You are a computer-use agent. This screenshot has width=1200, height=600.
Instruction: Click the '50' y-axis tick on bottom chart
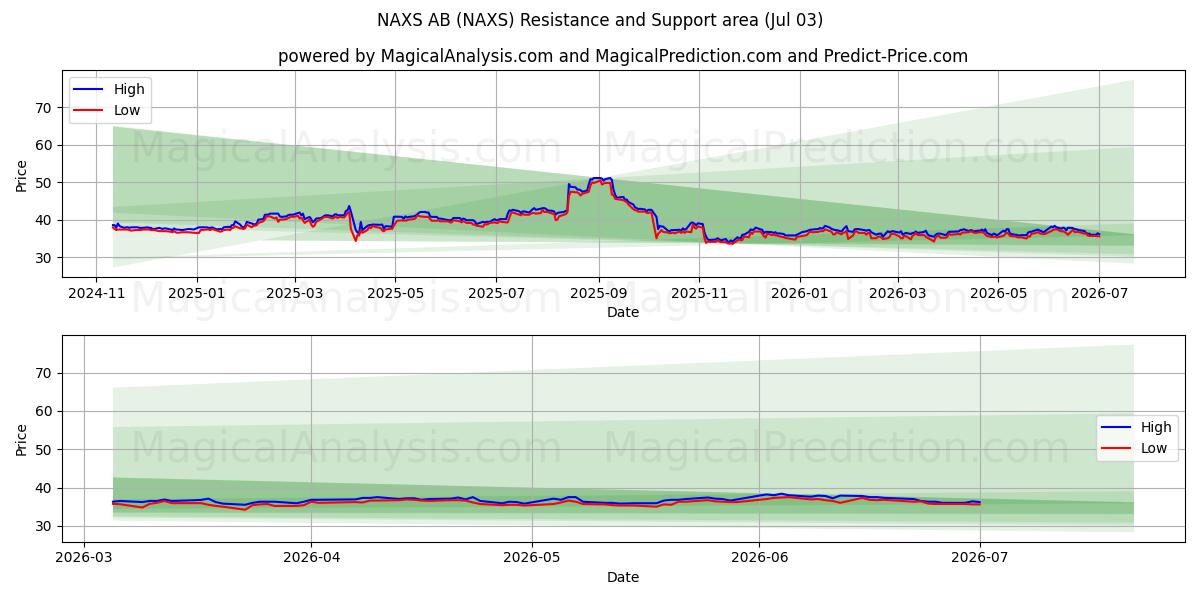44,450
